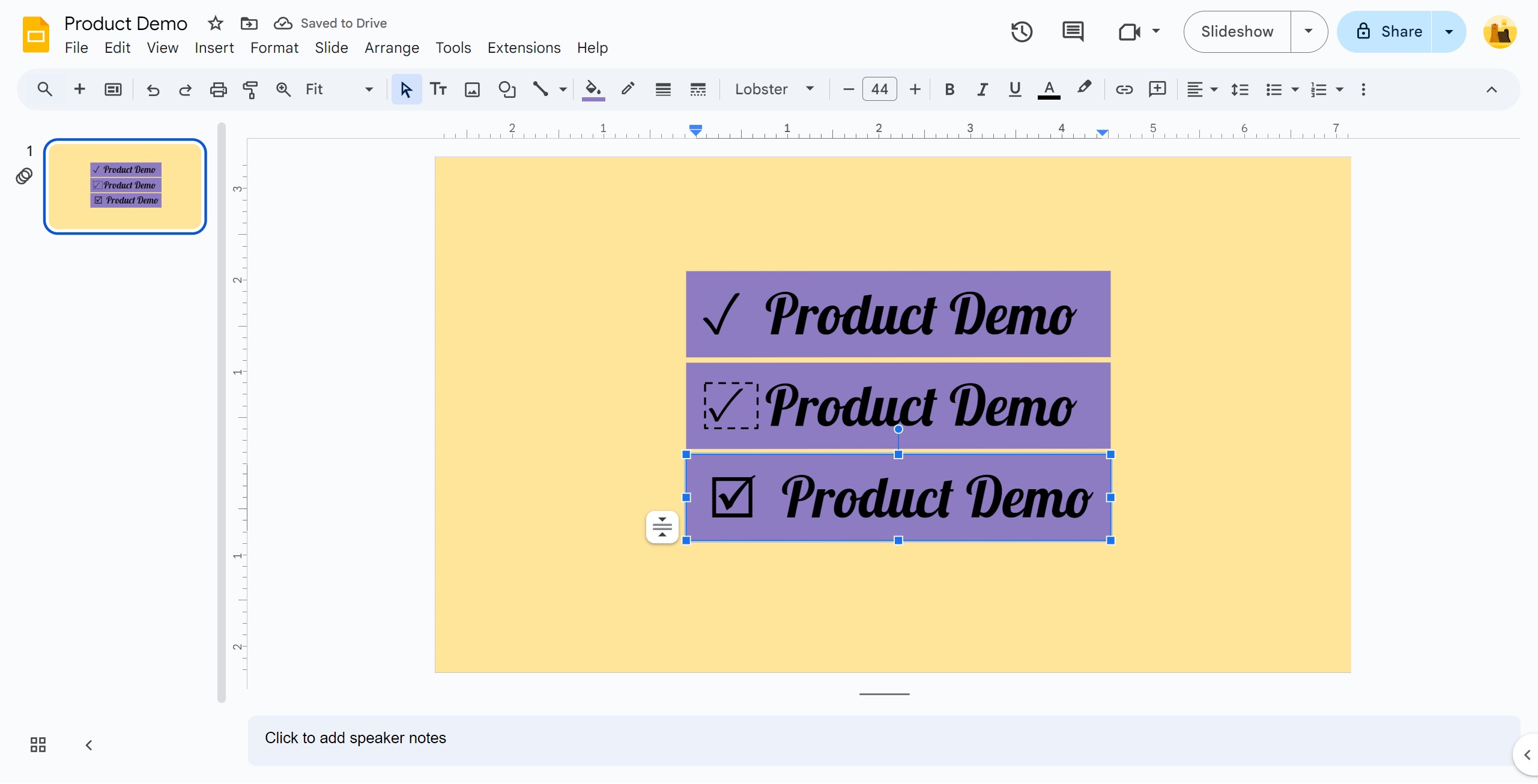Open the Text color picker

click(x=1049, y=89)
